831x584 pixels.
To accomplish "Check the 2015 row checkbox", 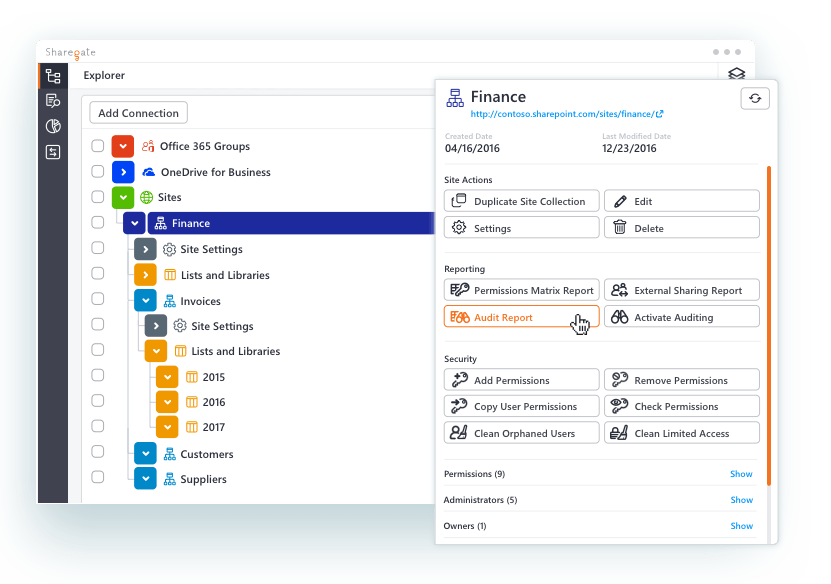I will (x=98, y=375).
